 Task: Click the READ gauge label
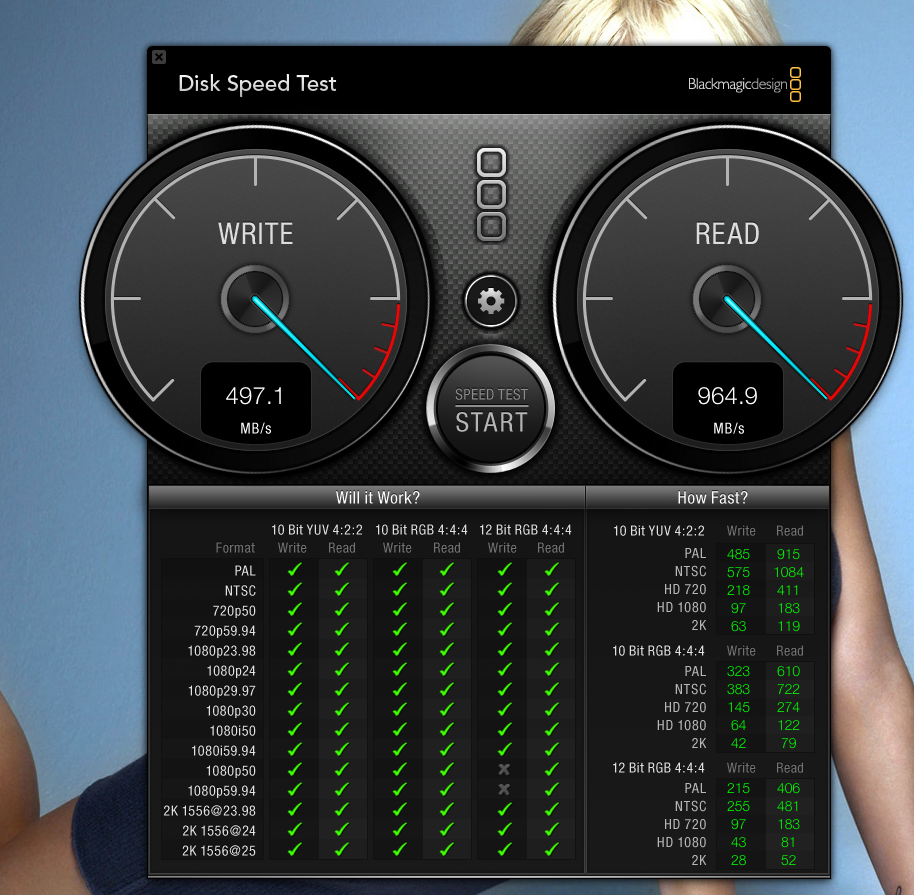(727, 234)
